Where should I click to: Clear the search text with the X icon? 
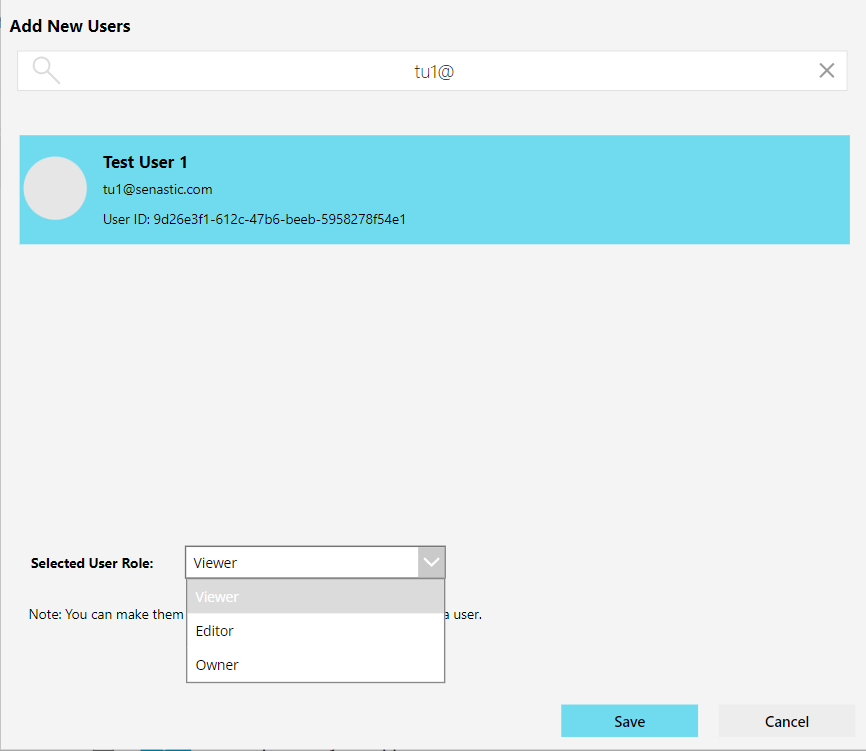pyautogui.click(x=827, y=70)
